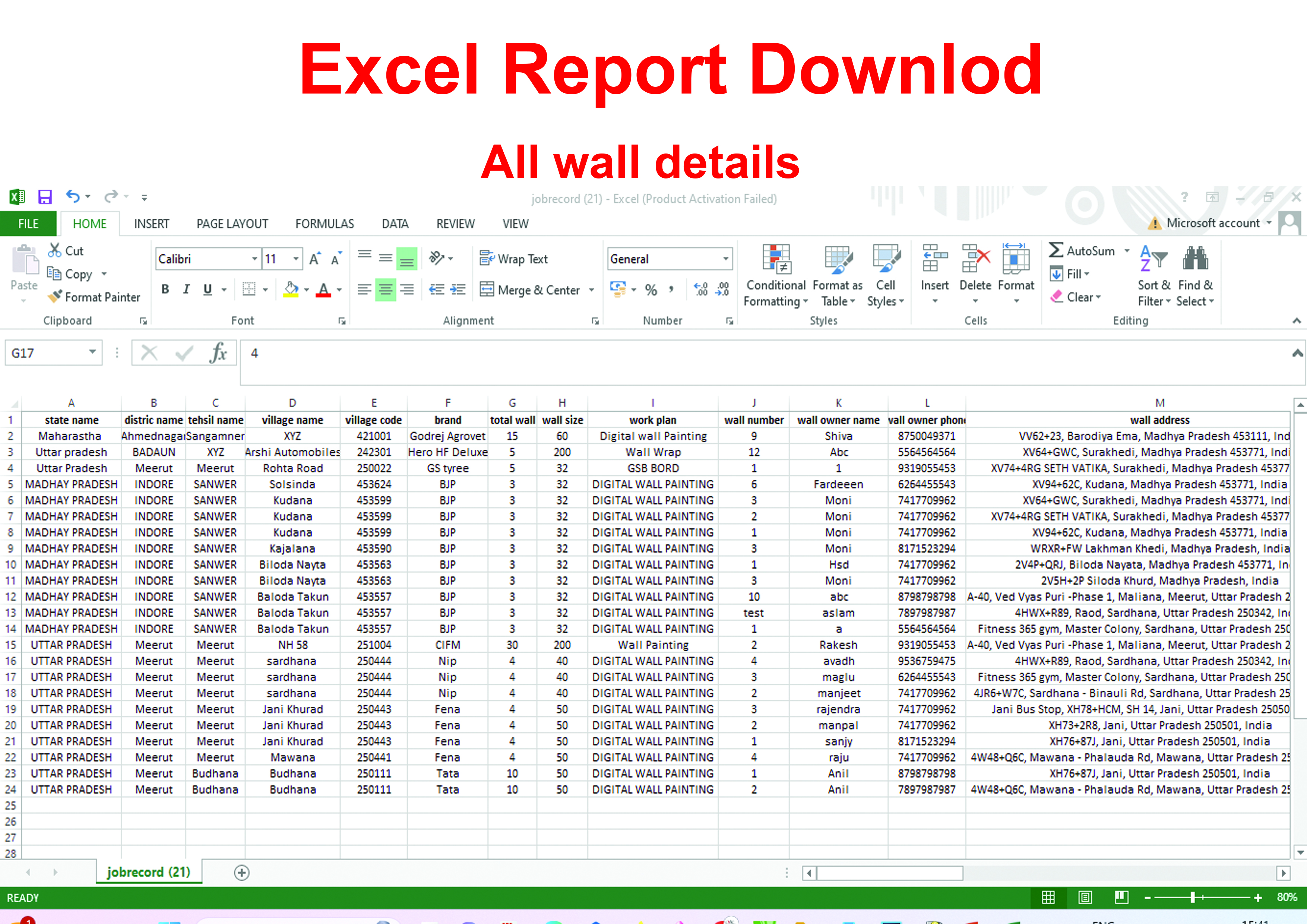Screen dimensions: 1307x924
Task: Open Format as Table gallery
Action: click(x=838, y=276)
